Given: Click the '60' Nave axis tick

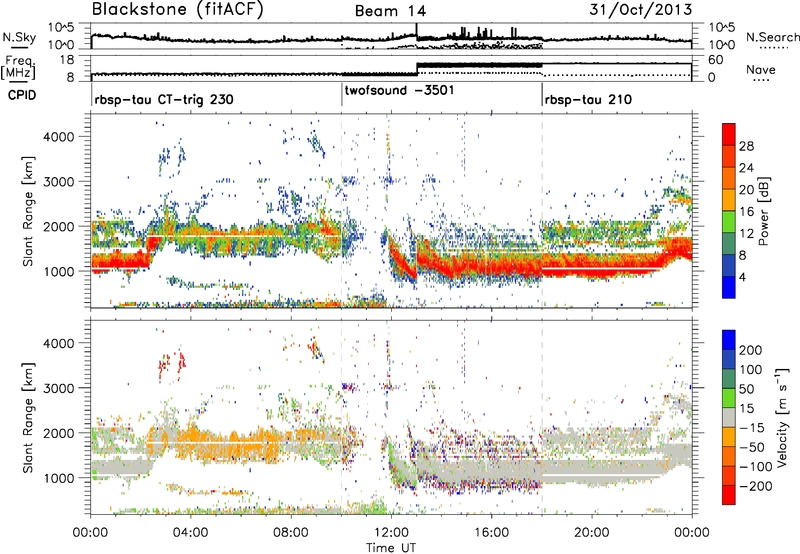Looking at the screenshot, I should click(716, 60).
